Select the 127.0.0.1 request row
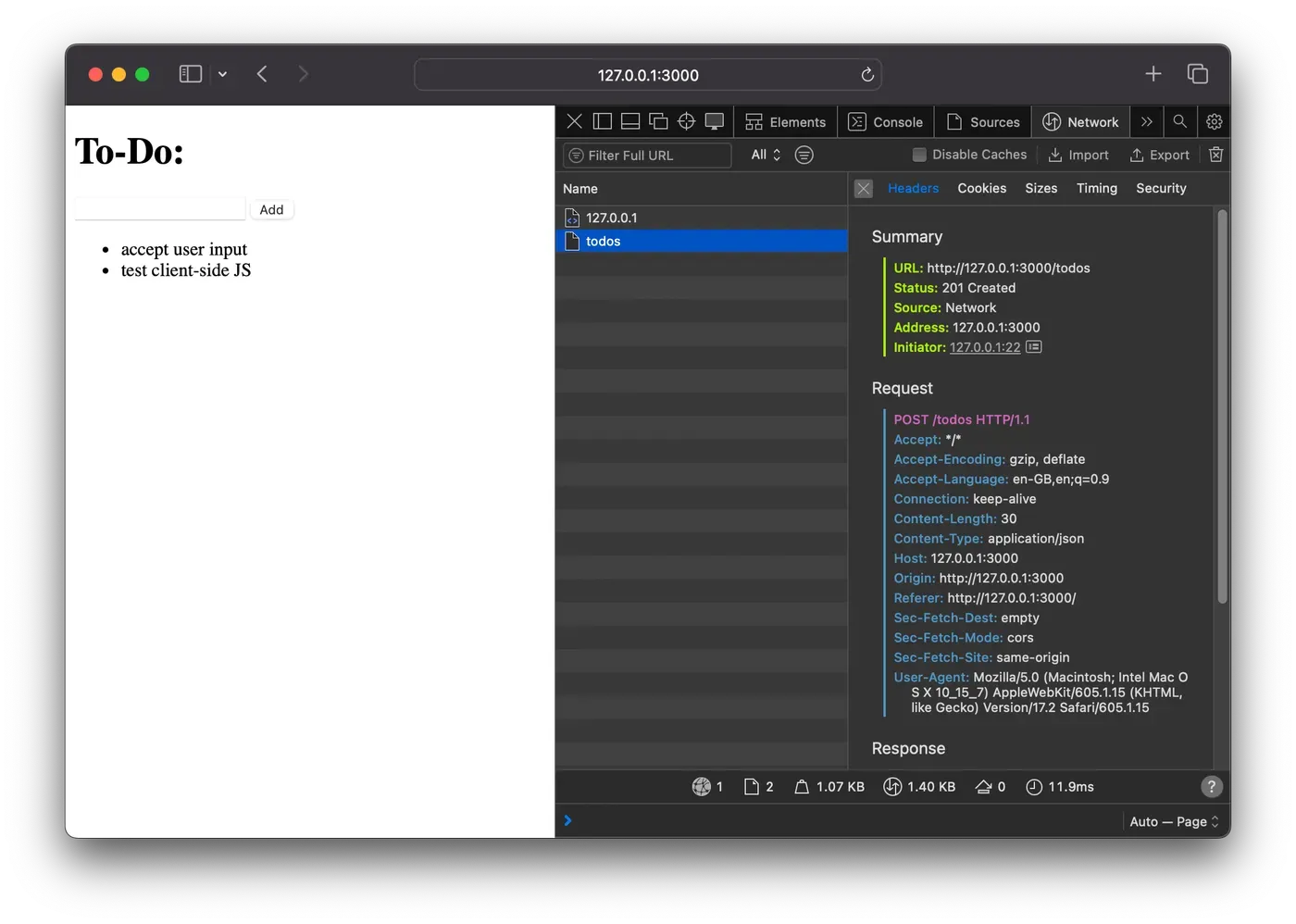This screenshot has width=1296, height=924. 702,218
